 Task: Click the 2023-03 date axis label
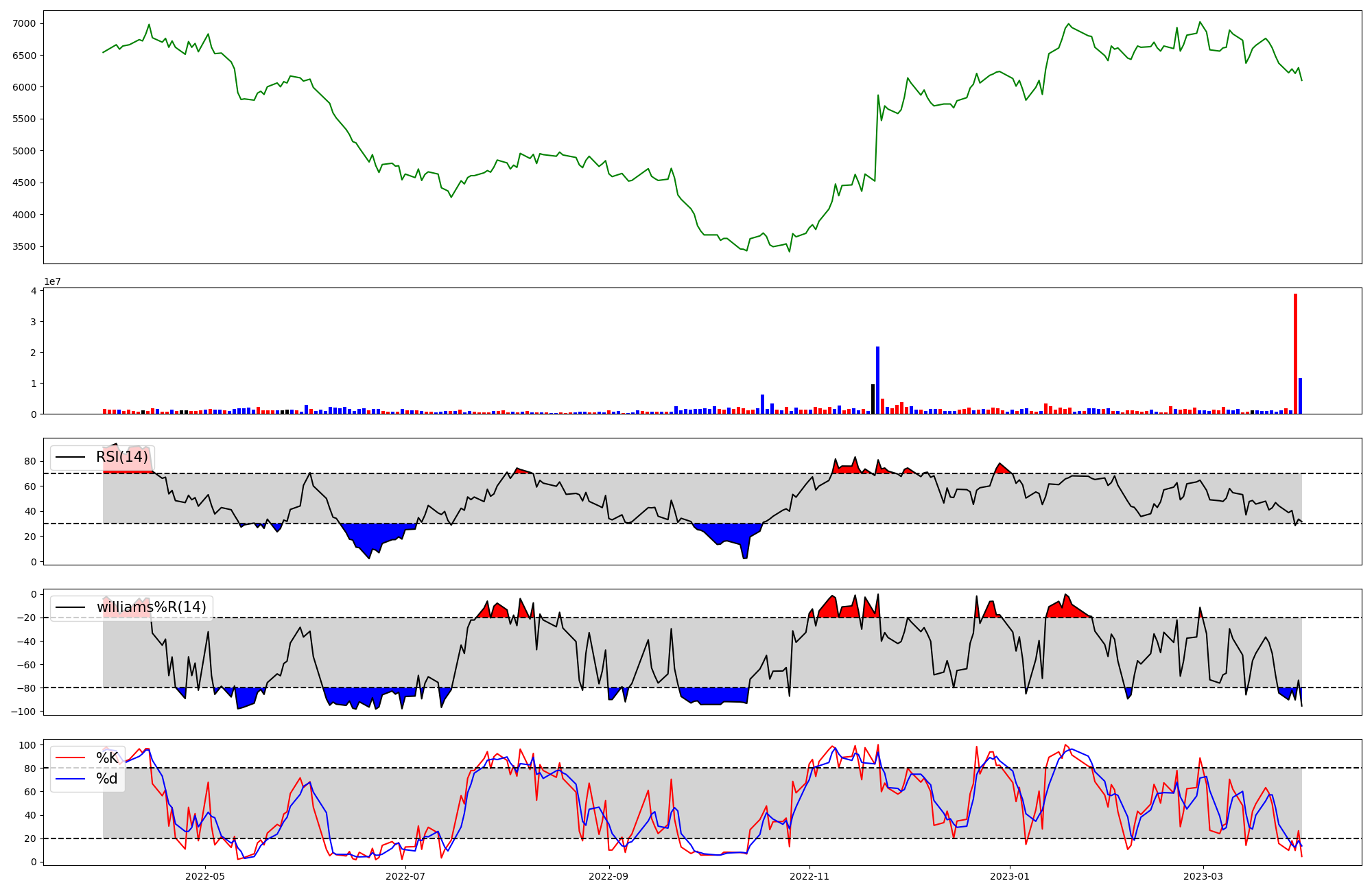(x=1204, y=876)
